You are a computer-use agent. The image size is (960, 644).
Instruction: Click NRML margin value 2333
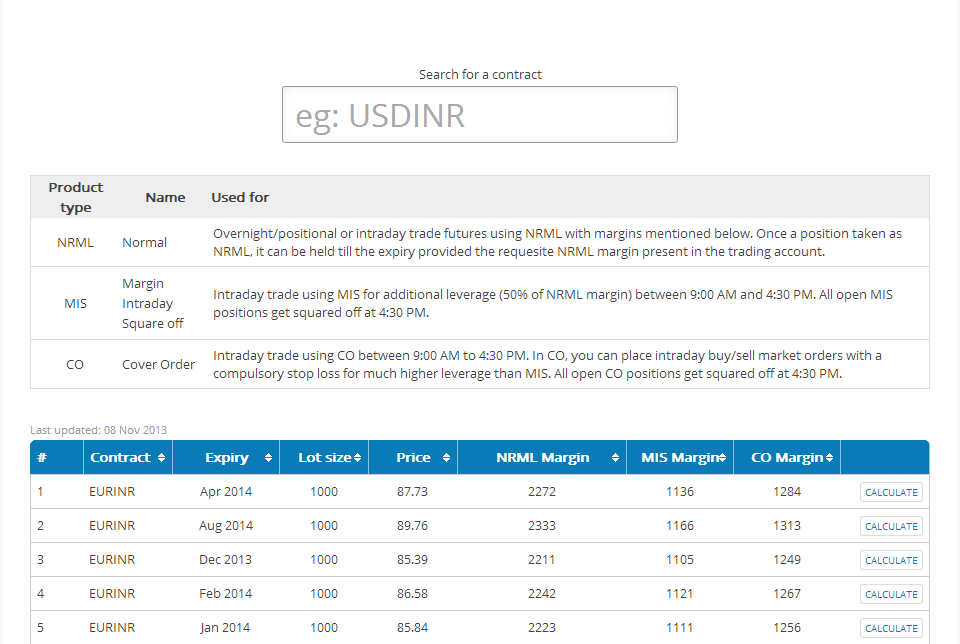(x=542, y=526)
